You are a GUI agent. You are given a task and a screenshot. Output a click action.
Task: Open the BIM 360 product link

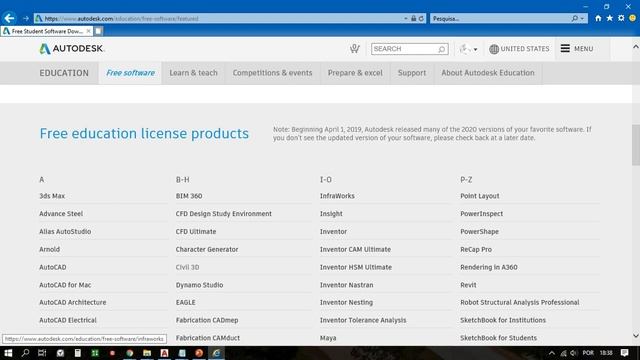pyautogui.click(x=189, y=196)
